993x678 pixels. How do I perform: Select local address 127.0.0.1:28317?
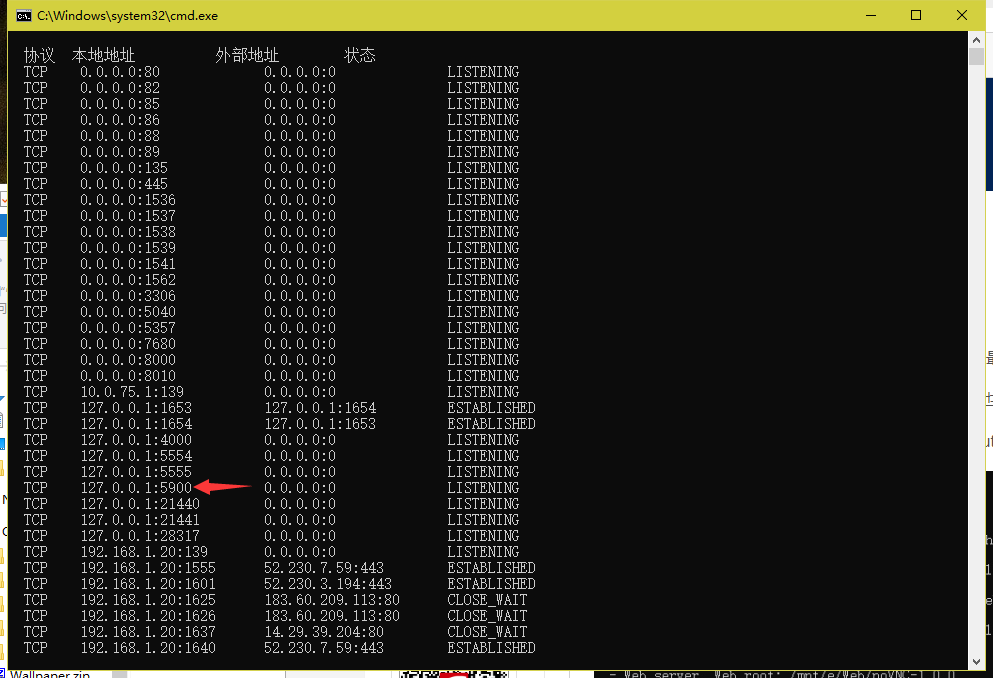coord(140,536)
